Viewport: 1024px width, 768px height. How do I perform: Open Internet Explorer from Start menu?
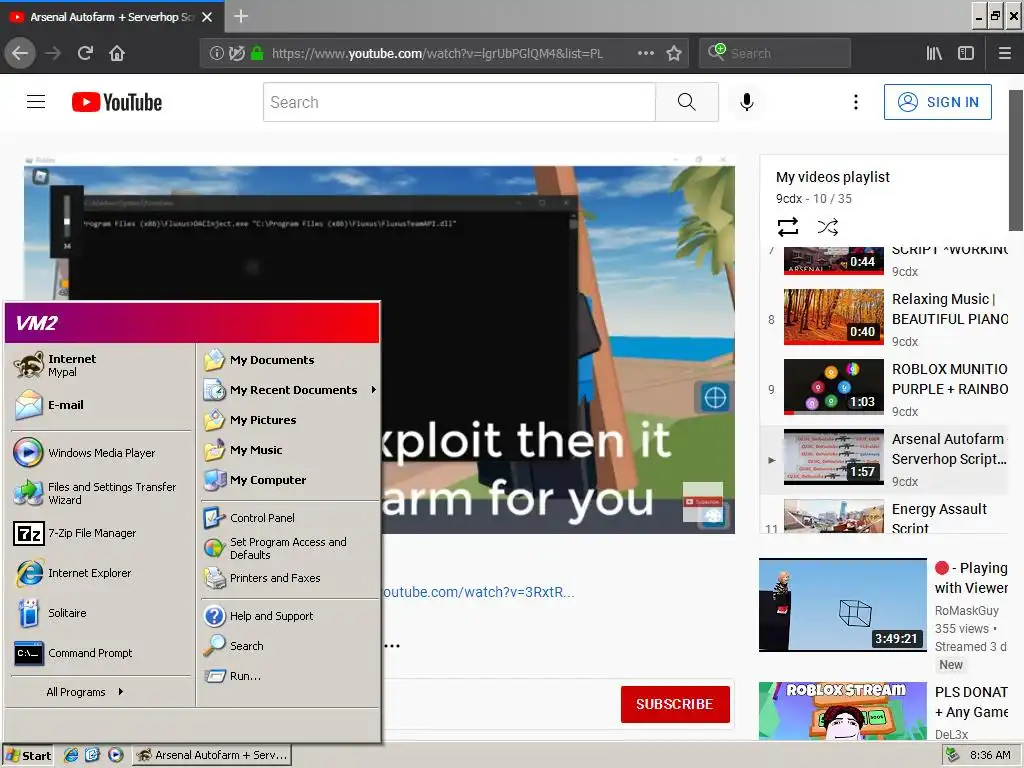[x=72, y=573]
